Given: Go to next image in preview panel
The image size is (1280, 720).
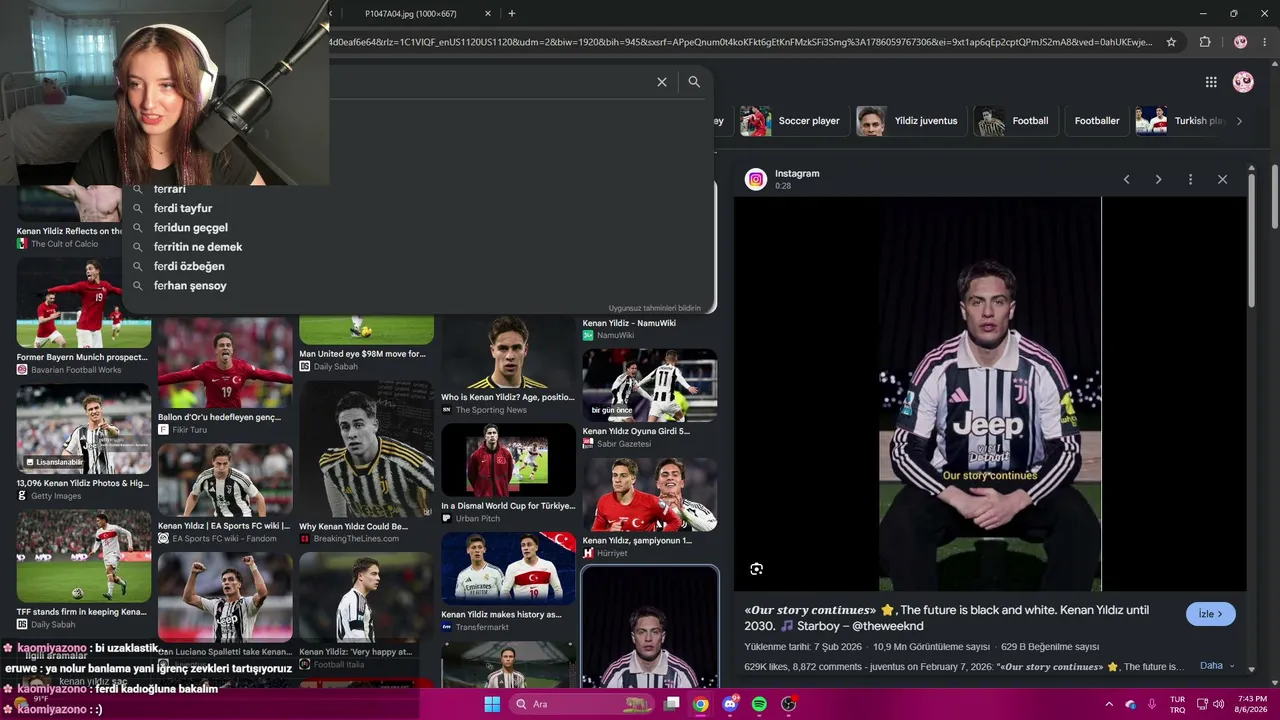Looking at the screenshot, I should tap(1158, 179).
